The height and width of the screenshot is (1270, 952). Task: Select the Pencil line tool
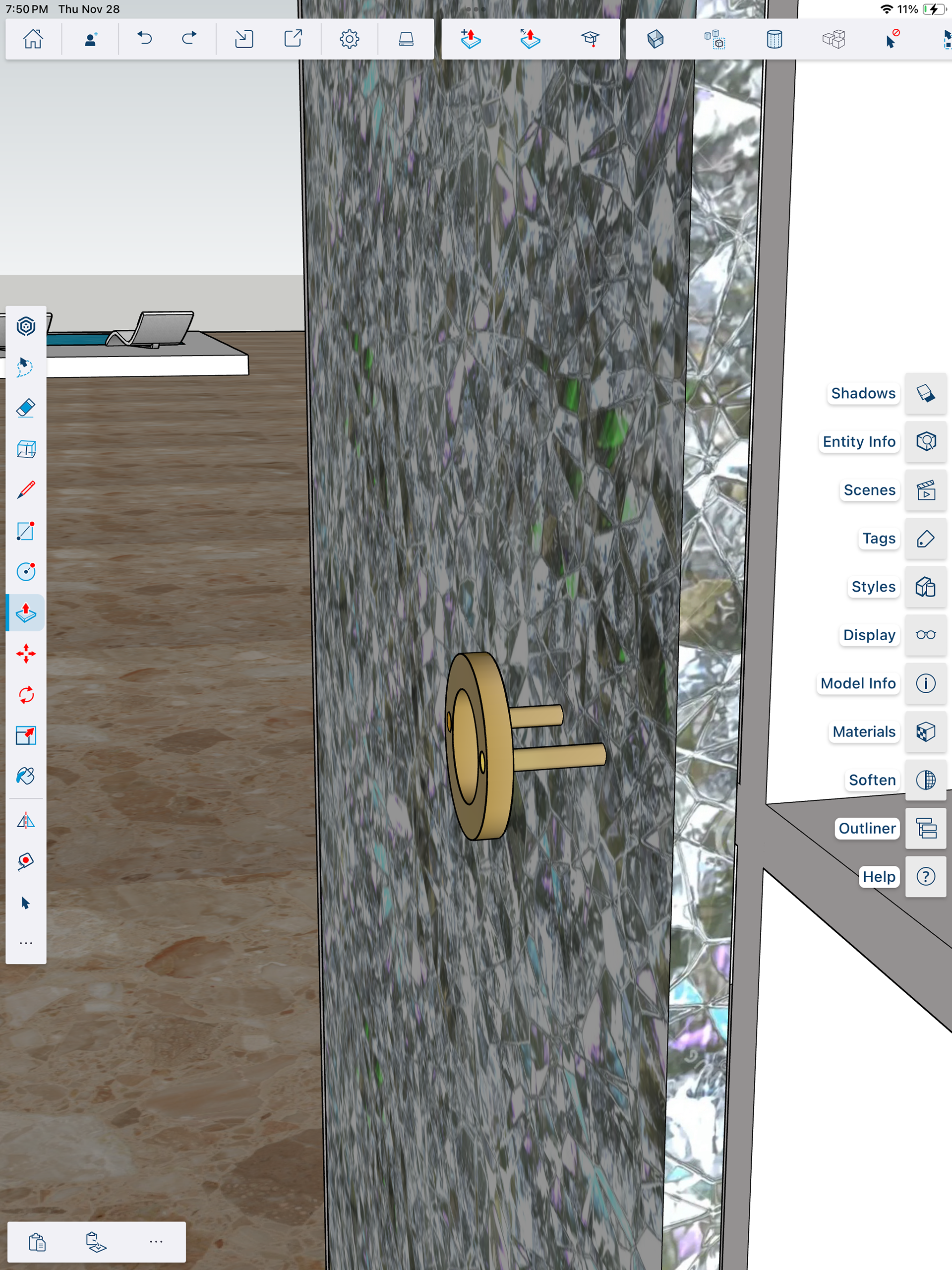click(x=26, y=490)
